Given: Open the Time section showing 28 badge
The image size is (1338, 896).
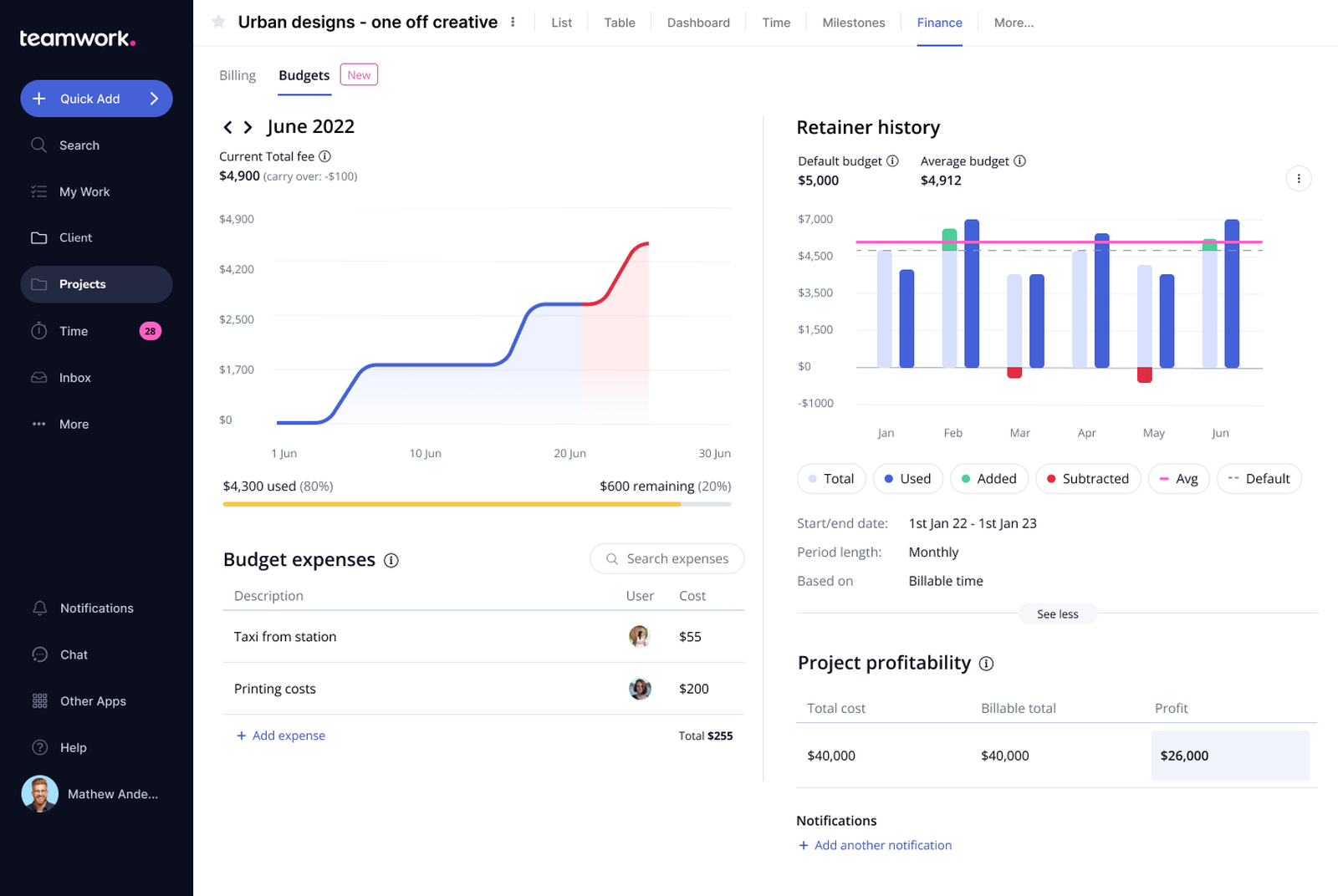Looking at the screenshot, I should pyautogui.click(x=73, y=331).
